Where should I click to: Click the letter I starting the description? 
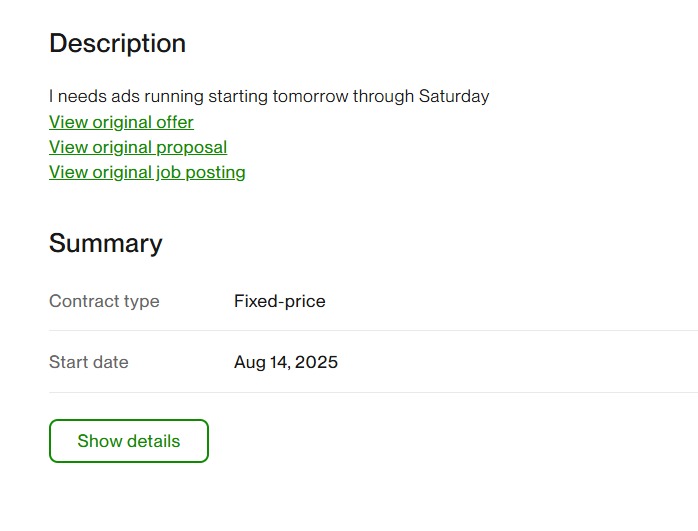click(51, 97)
